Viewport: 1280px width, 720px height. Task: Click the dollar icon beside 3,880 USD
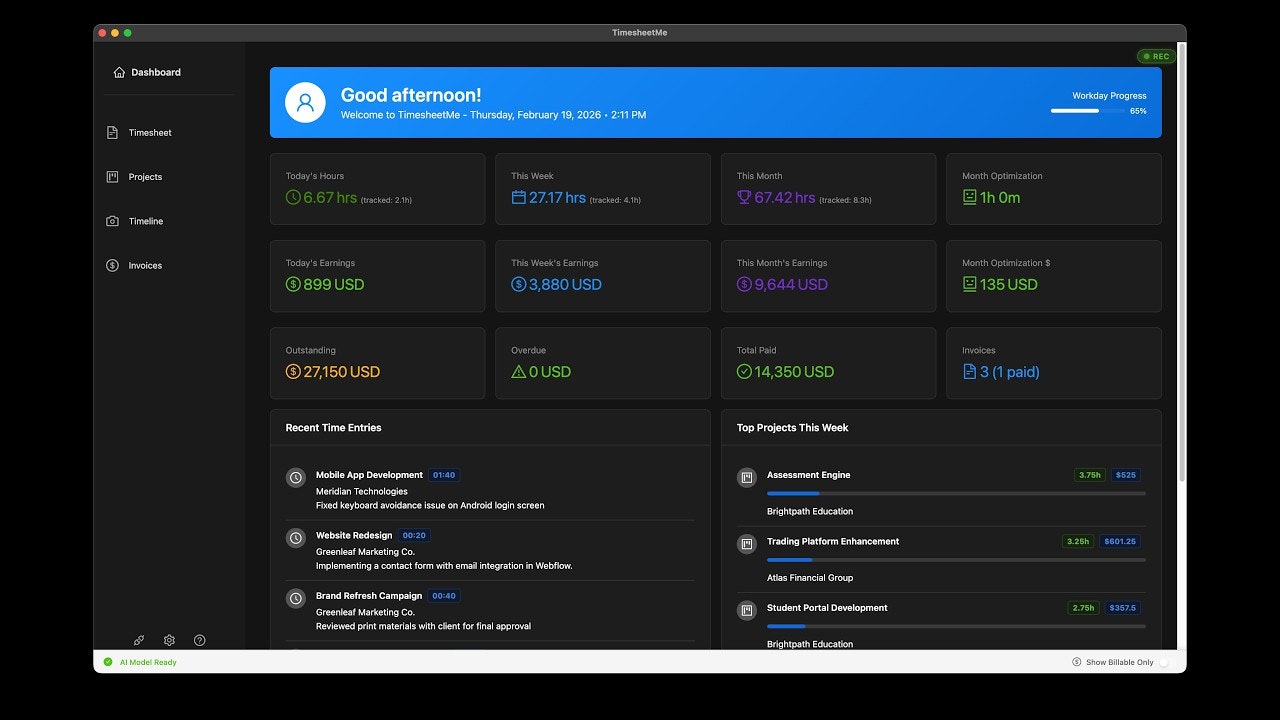coord(518,285)
